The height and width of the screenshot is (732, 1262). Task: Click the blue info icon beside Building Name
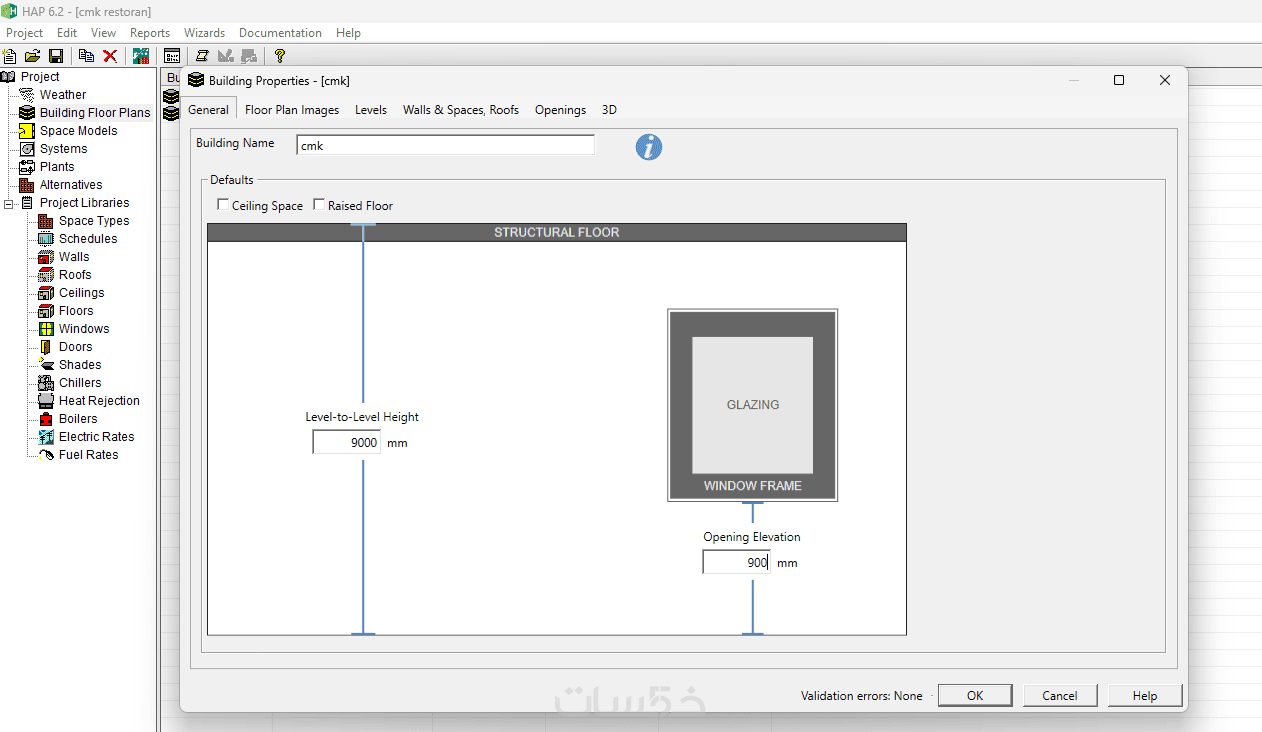[x=649, y=147]
